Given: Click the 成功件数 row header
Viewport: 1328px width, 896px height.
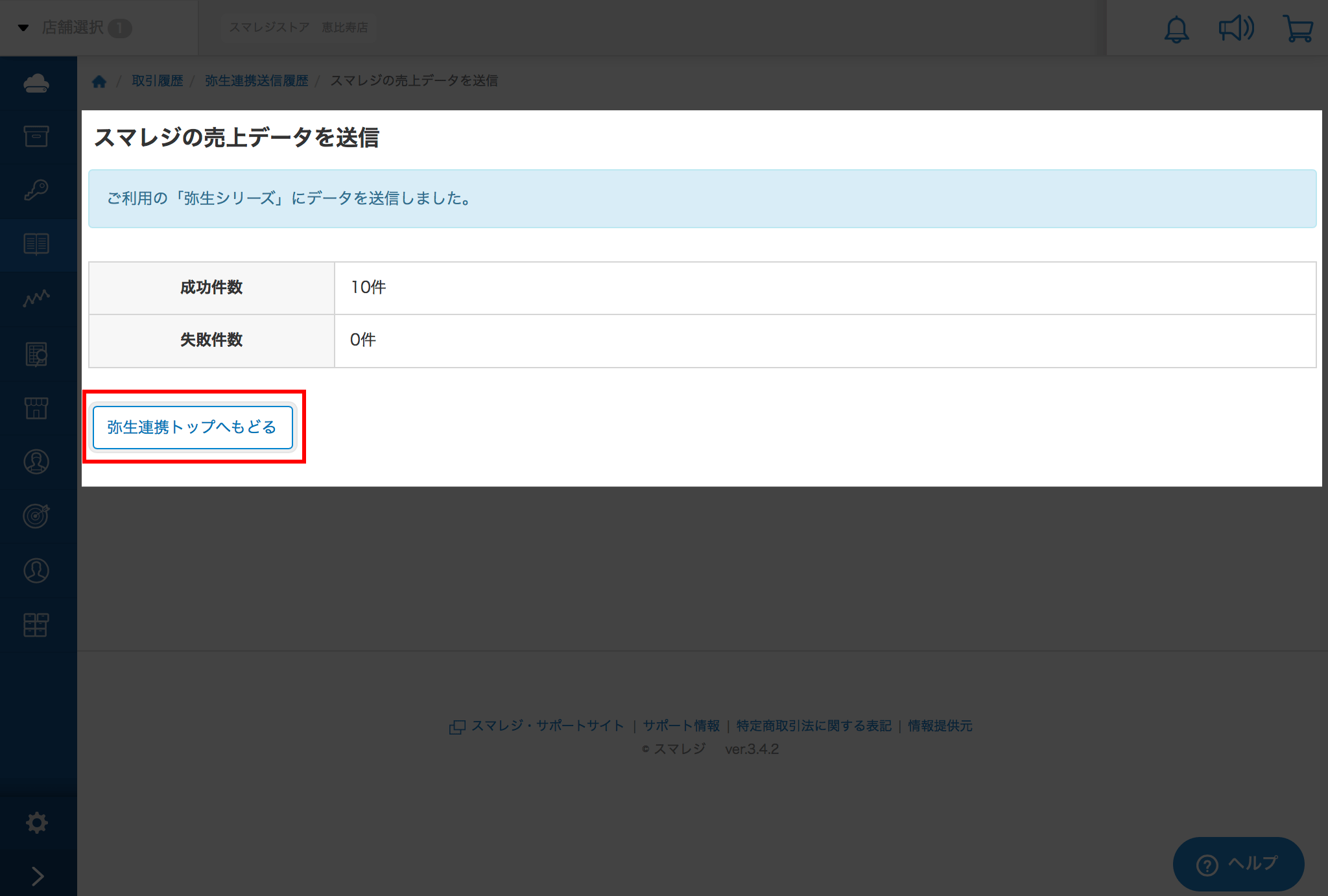Looking at the screenshot, I should (x=211, y=288).
